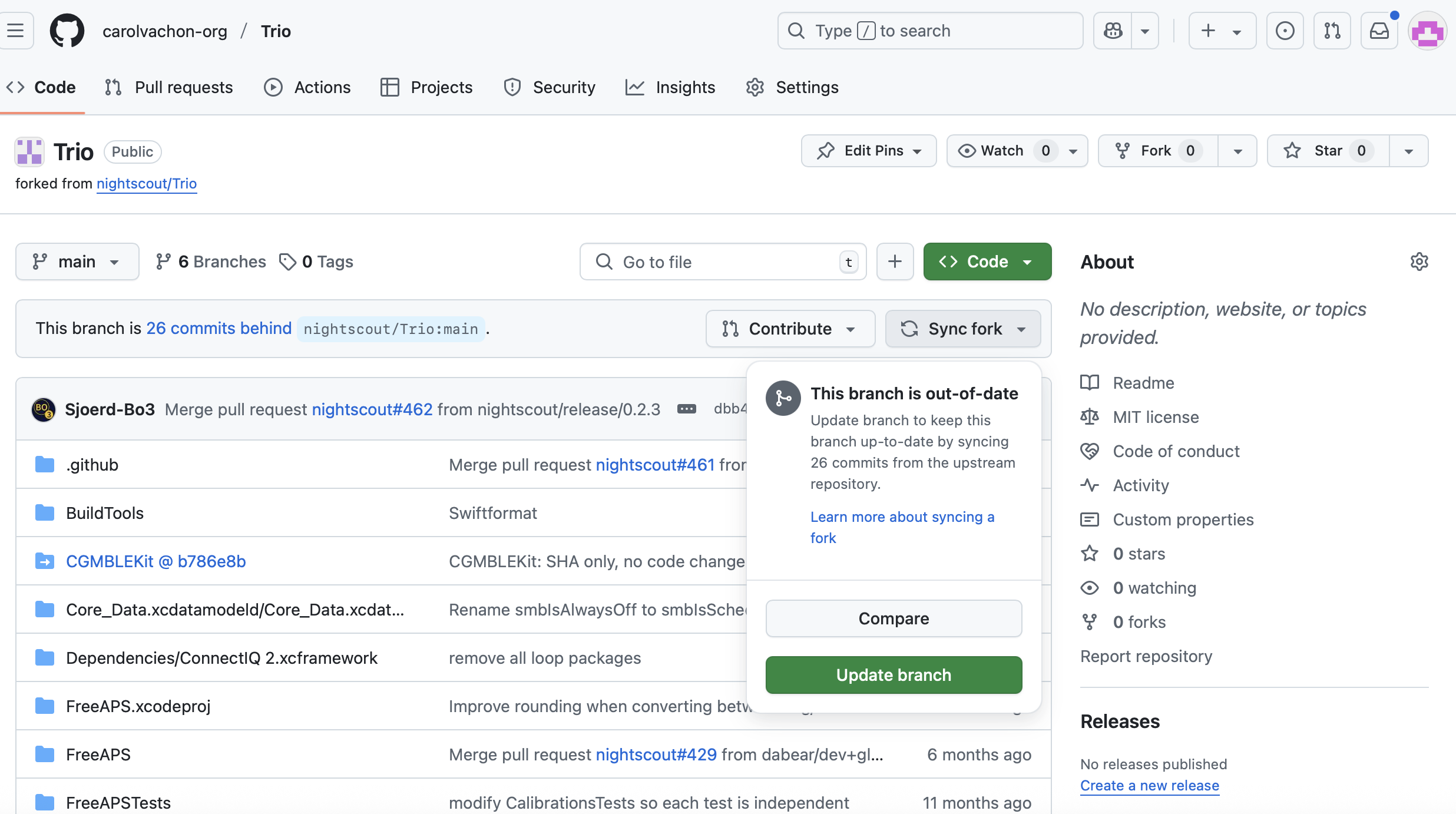Open the Edit Pins dropdown
The image size is (1456, 814).
click(x=869, y=151)
